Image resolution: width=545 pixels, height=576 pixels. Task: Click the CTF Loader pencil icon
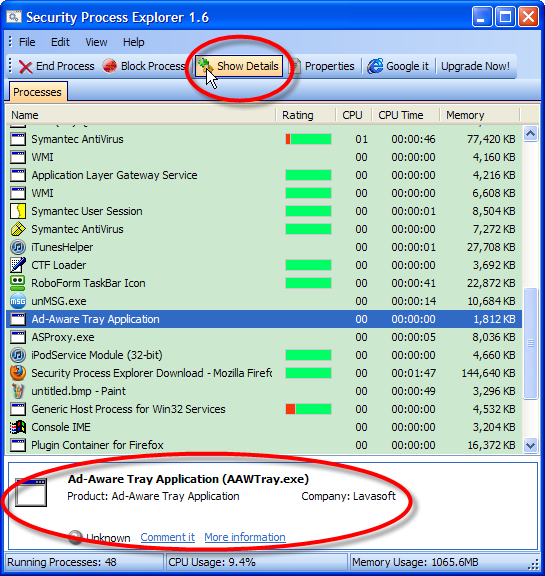click(x=18, y=265)
